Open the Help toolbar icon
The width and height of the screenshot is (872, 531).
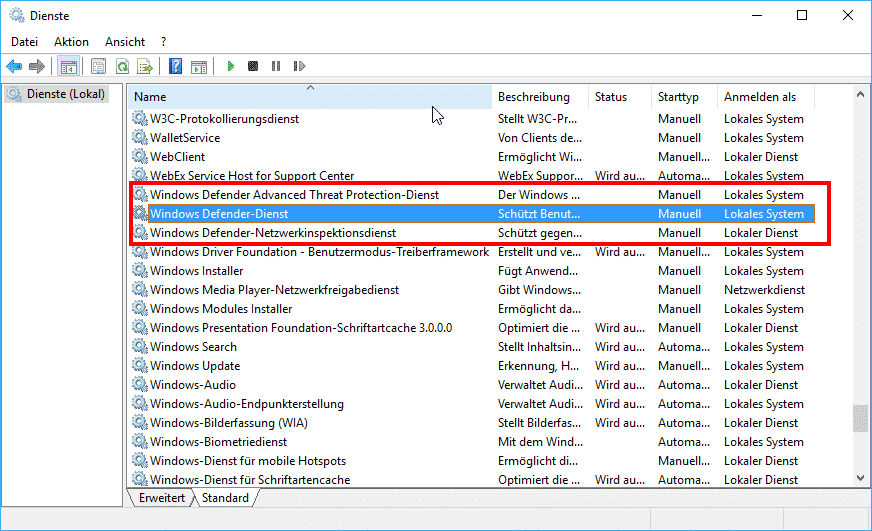click(x=176, y=67)
